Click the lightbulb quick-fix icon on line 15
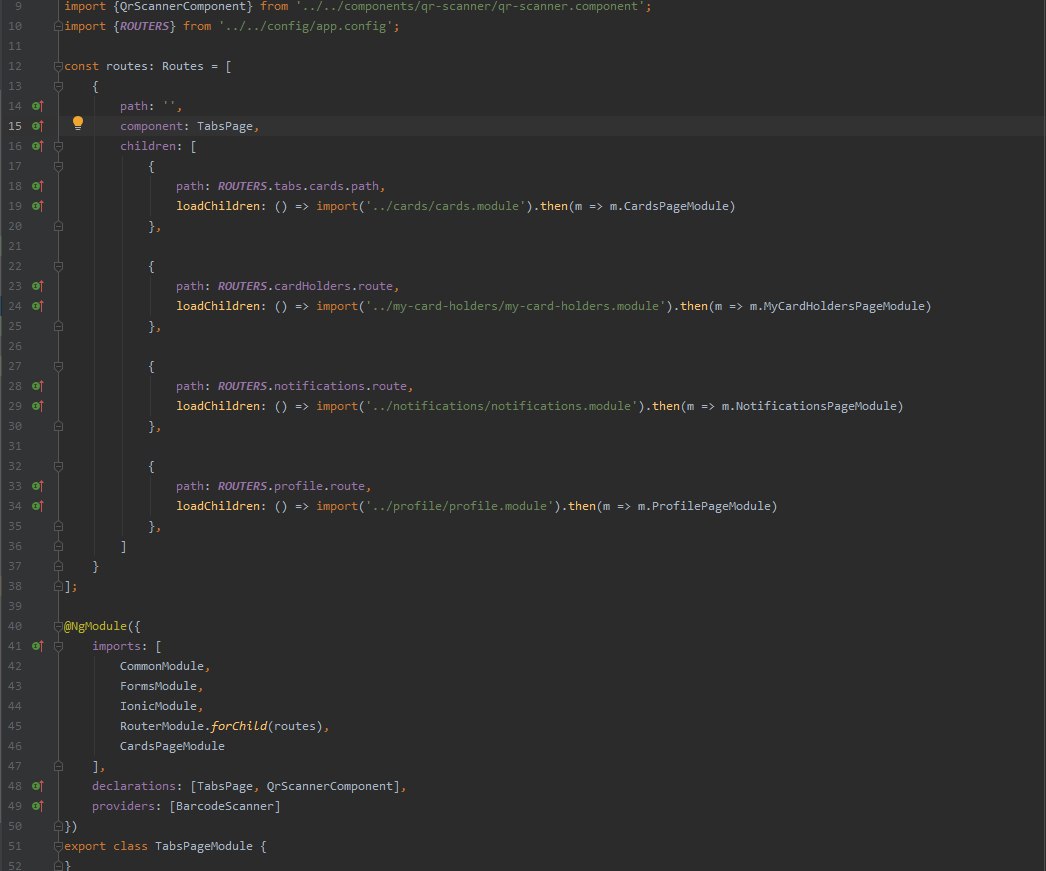 [78, 123]
